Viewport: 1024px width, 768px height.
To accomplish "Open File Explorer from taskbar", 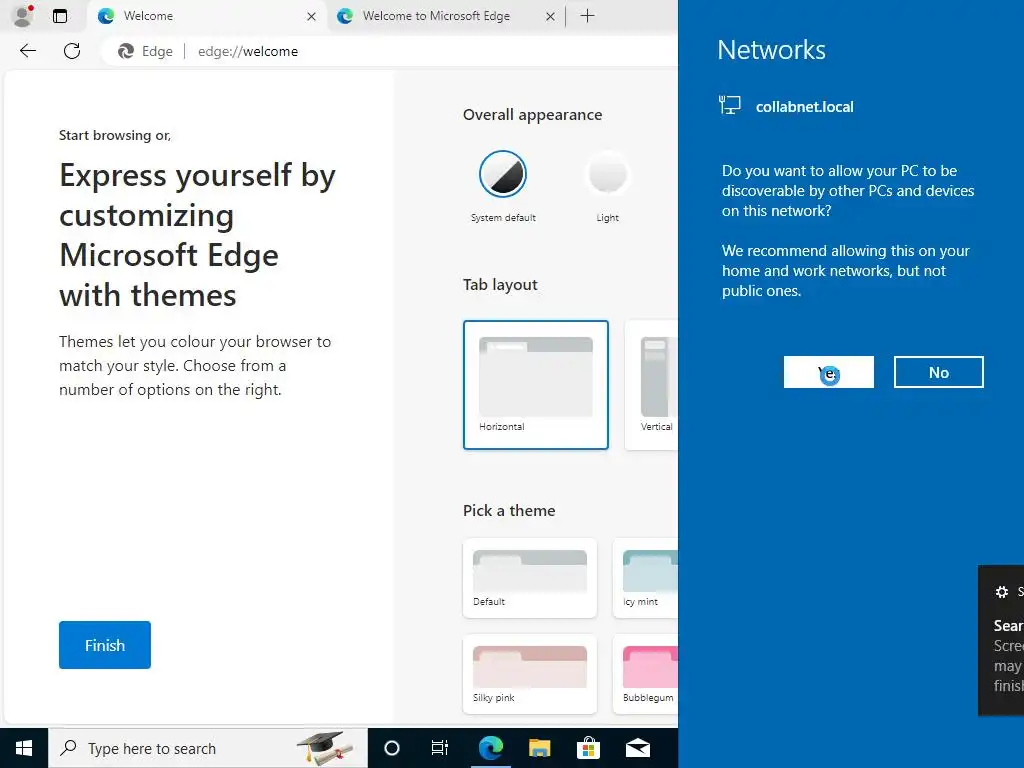I will point(539,748).
